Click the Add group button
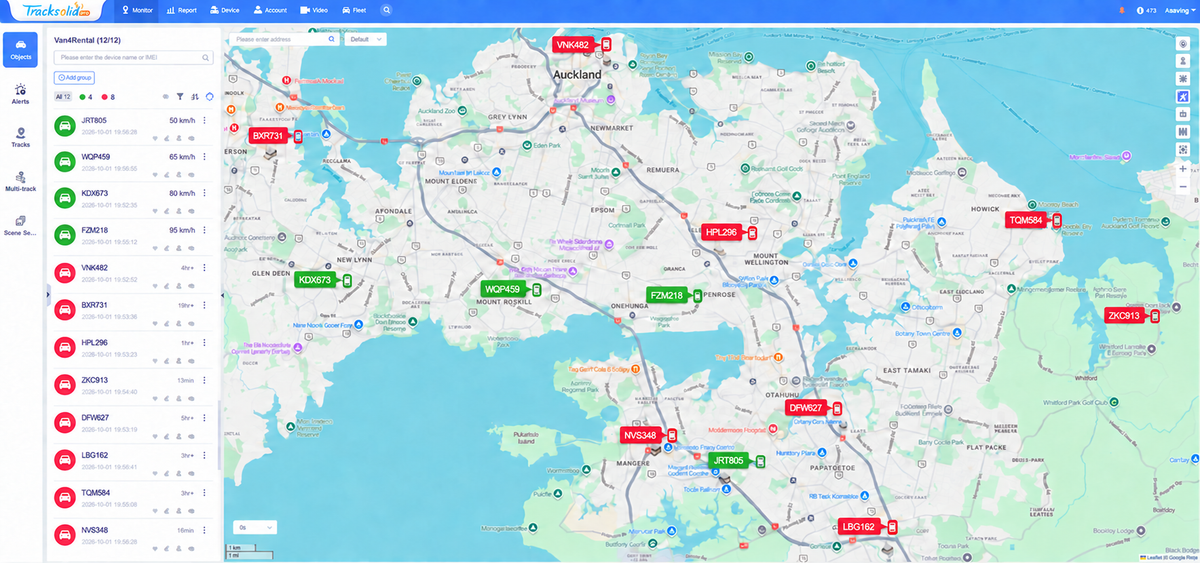 pos(75,77)
